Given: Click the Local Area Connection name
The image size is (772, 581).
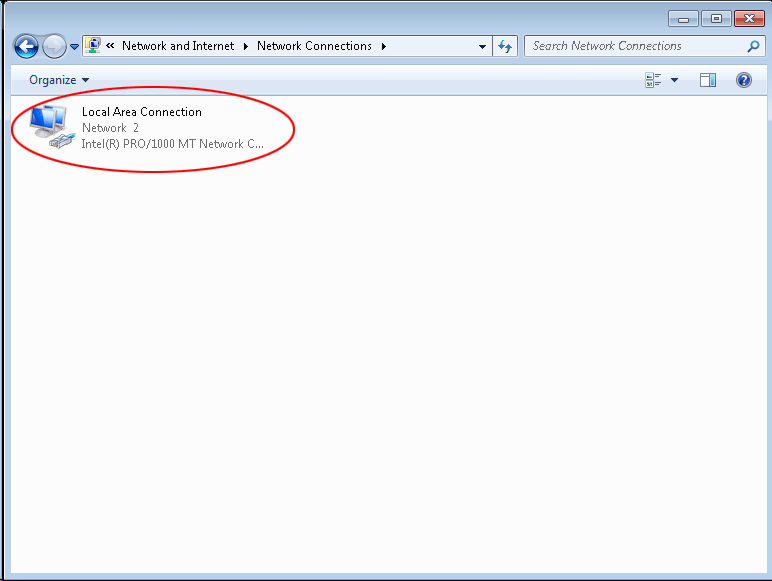Looking at the screenshot, I should point(142,112).
